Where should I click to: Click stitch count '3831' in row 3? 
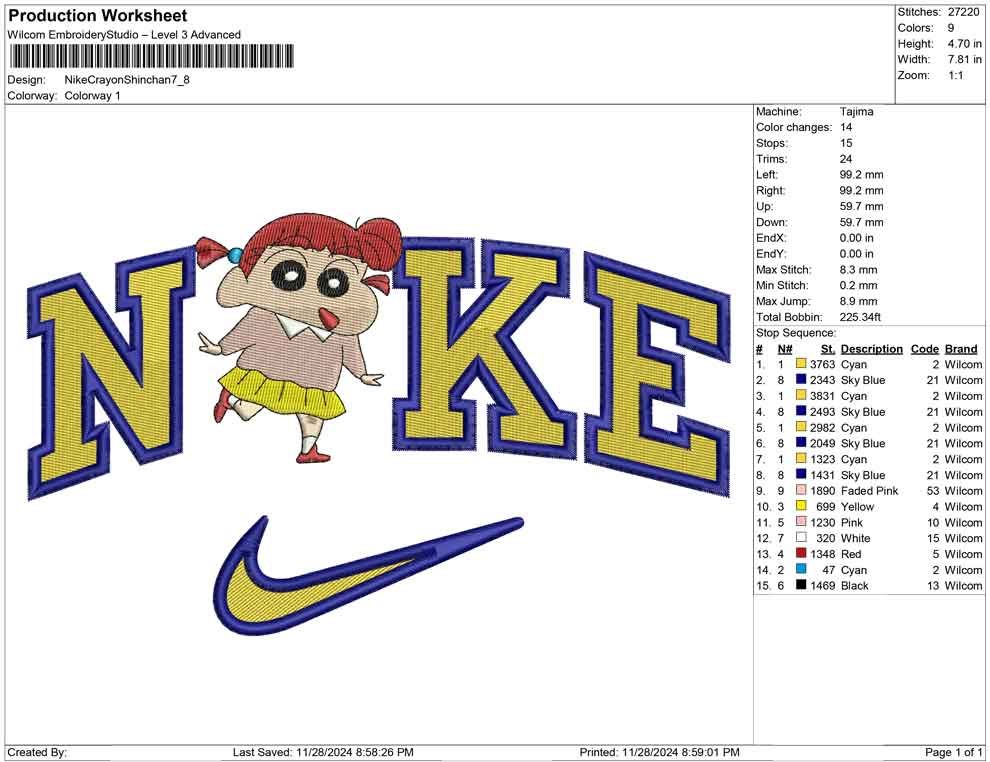pos(823,396)
